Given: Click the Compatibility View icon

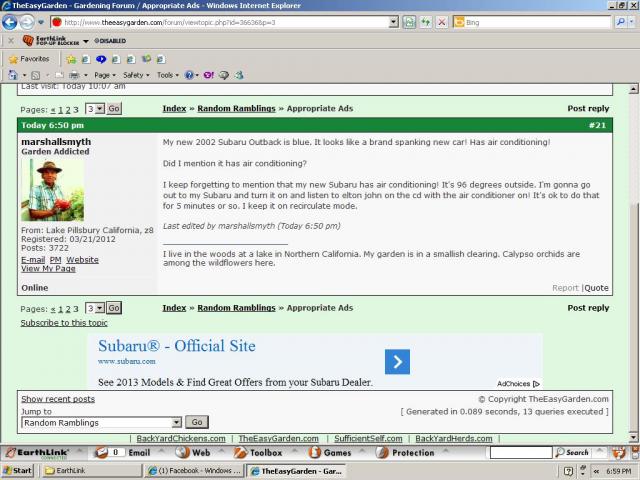Looking at the screenshot, I should 409,22.
